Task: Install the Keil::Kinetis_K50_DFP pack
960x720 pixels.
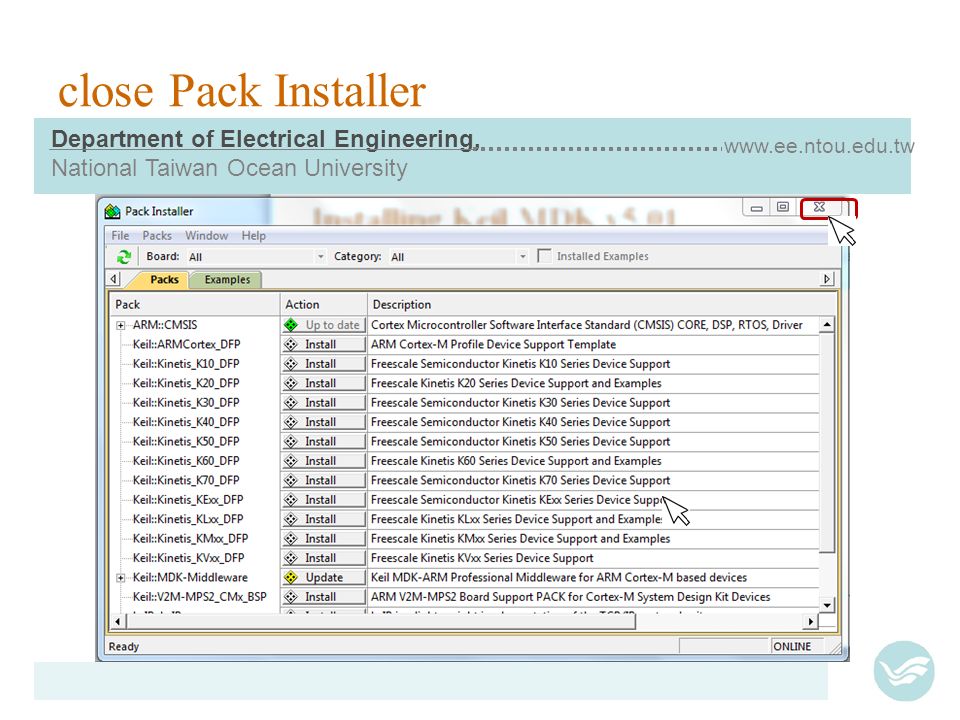Action: [324, 441]
